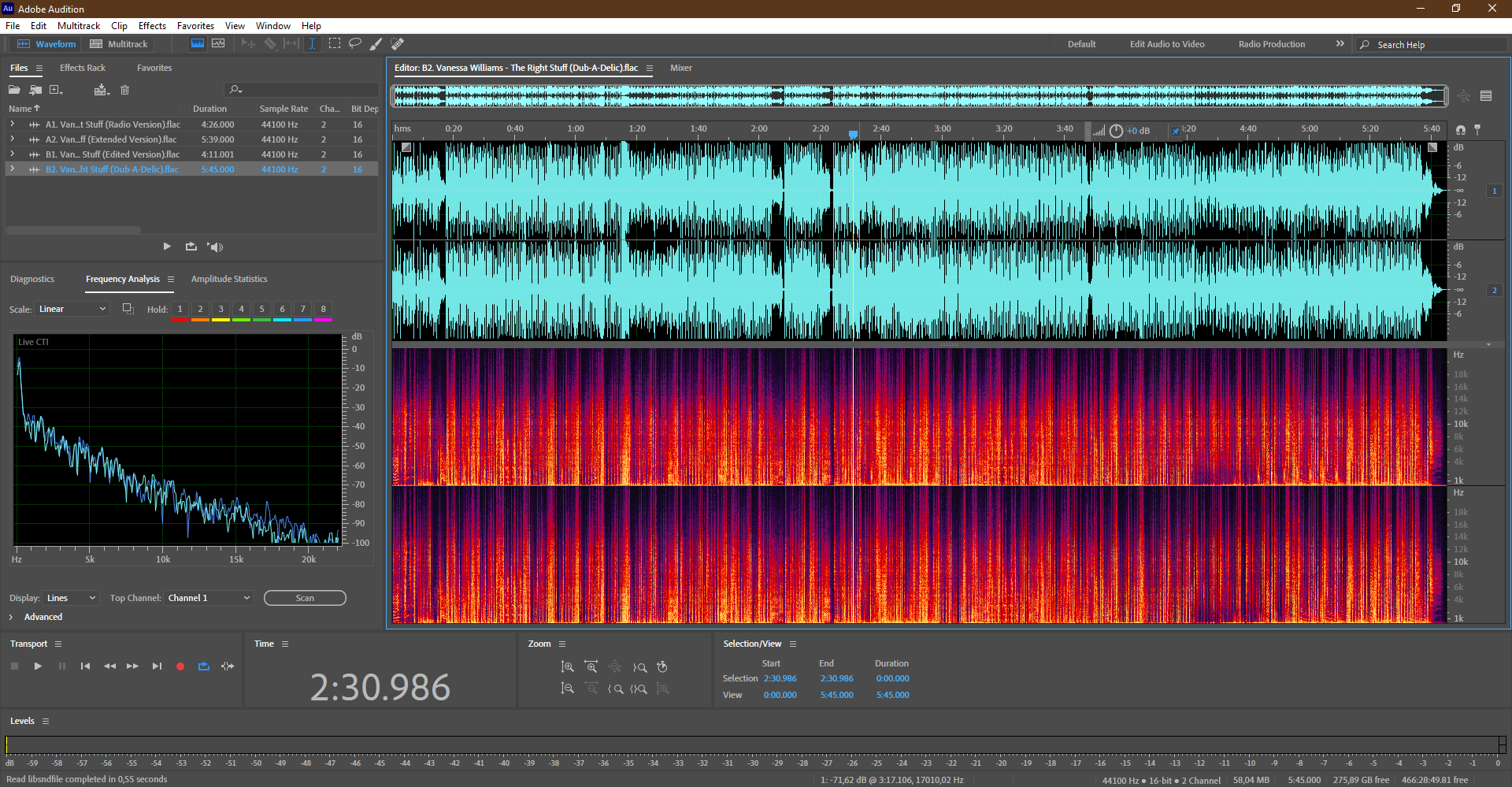This screenshot has height=787, width=1512.
Task: Select the Paintbrush Selection tool
Action: 376,43
